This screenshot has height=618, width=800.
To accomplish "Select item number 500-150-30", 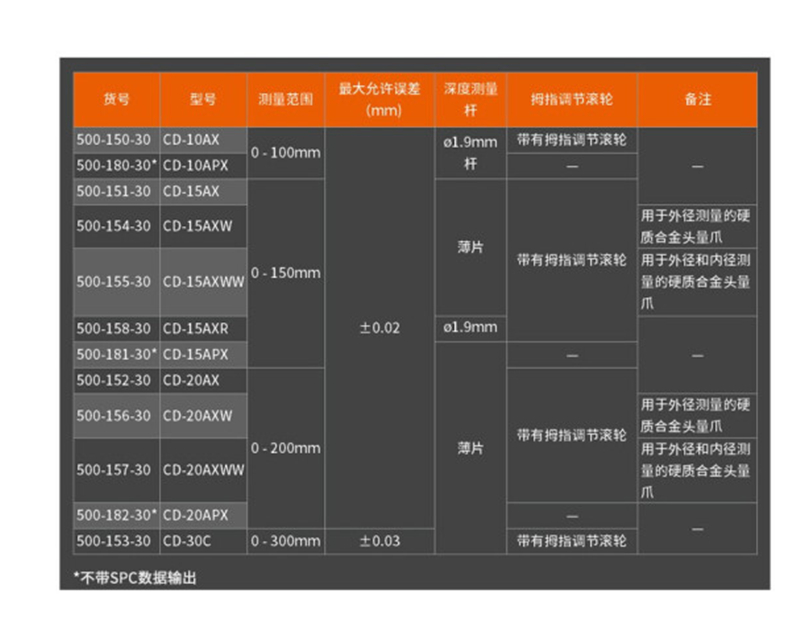I will pos(114,140).
